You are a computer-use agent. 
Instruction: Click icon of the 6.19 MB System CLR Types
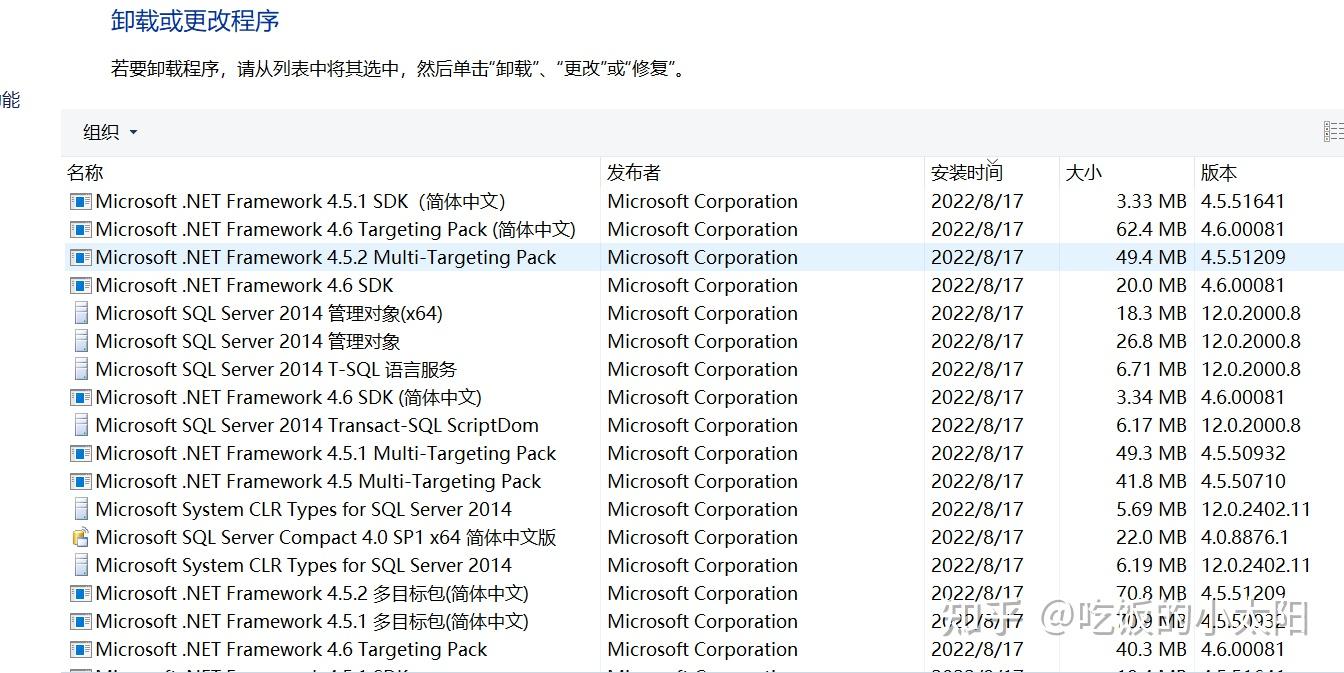[x=80, y=565]
